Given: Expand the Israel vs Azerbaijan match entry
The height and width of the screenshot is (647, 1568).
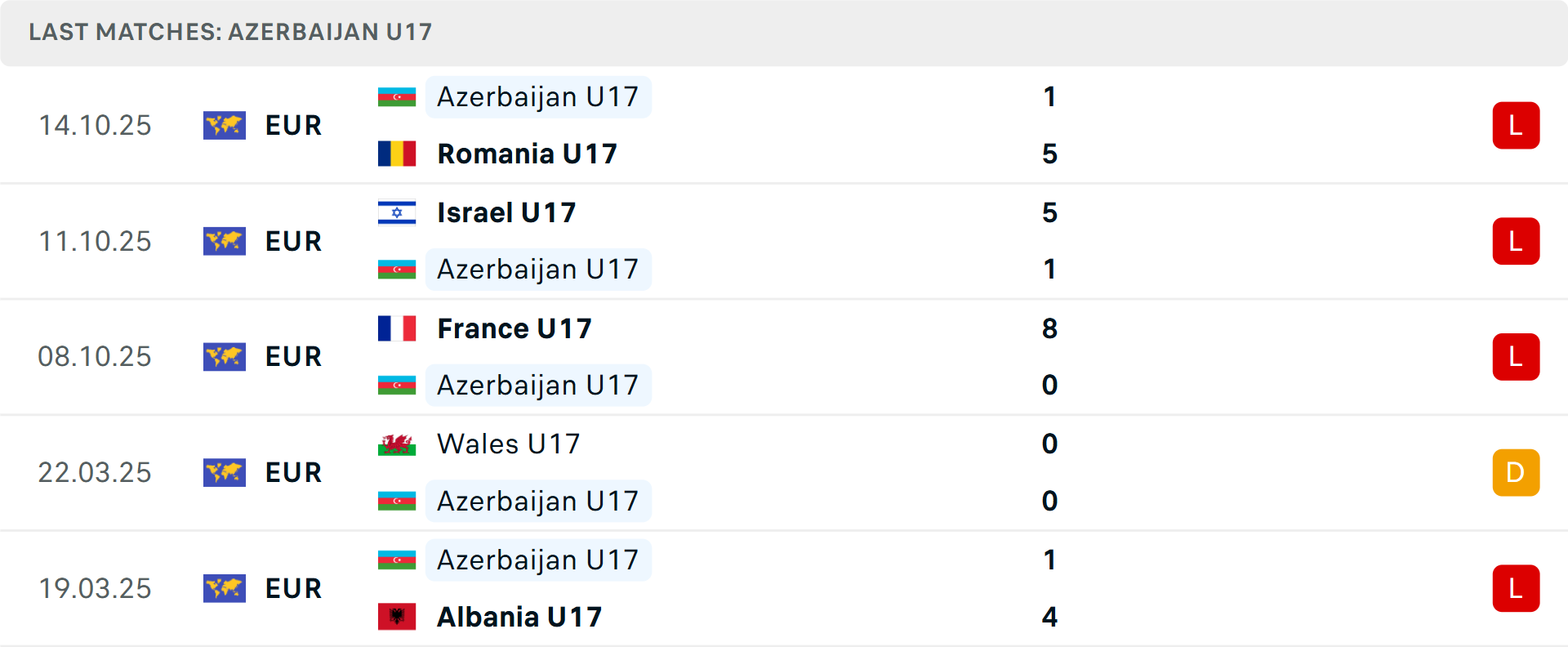Looking at the screenshot, I should coord(784,241).
